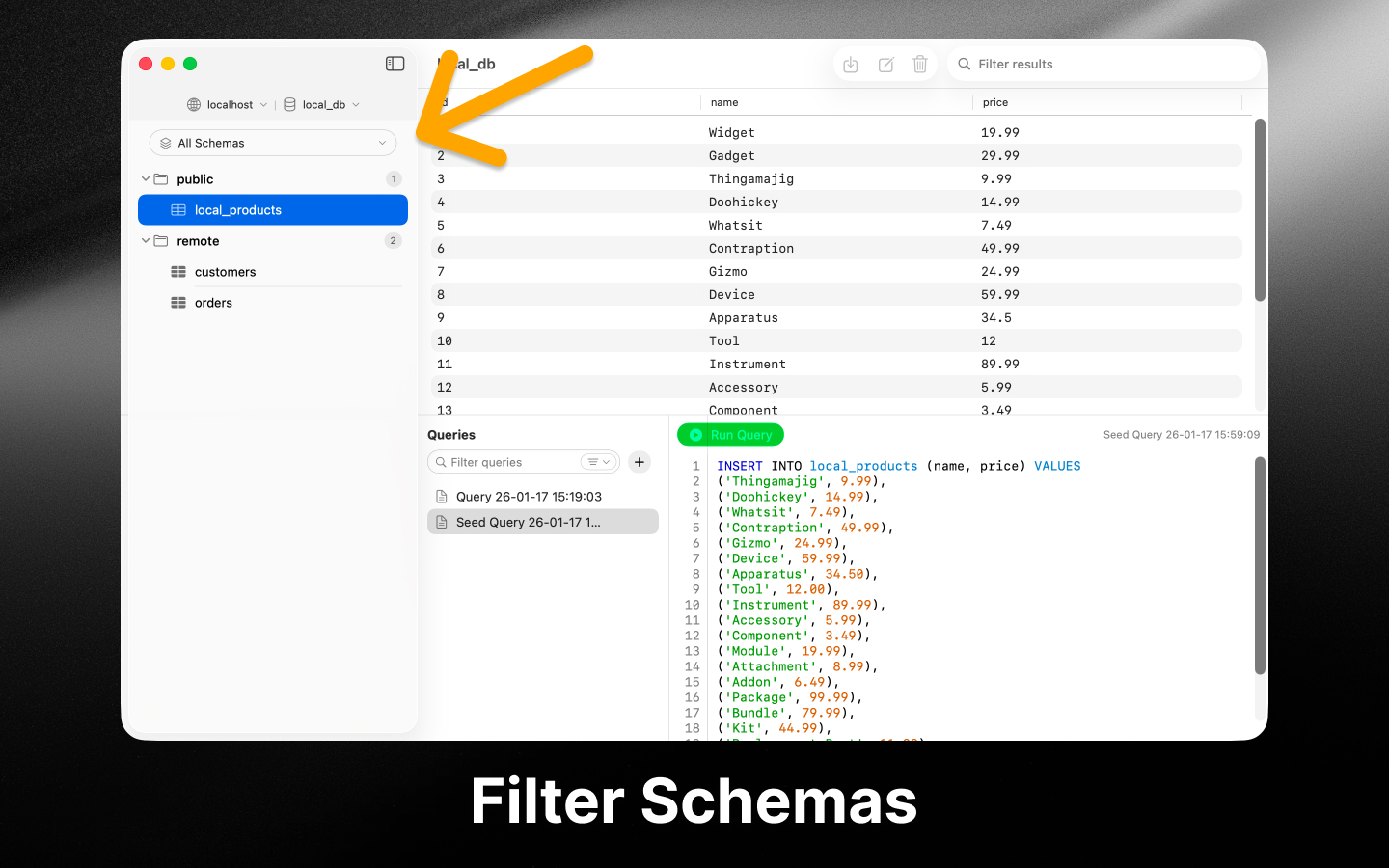
Task: Open the export data icon in the toolbar
Action: pyautogui.click(x=850, y=64)
